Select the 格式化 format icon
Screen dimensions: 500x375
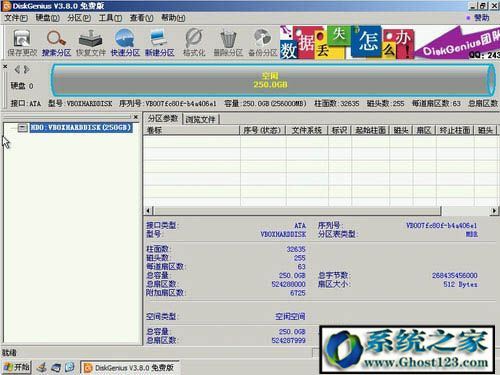click(x=194, y=43)
